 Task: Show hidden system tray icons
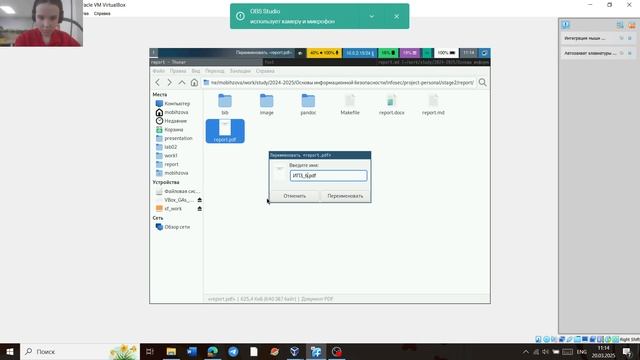click(526, 351)
